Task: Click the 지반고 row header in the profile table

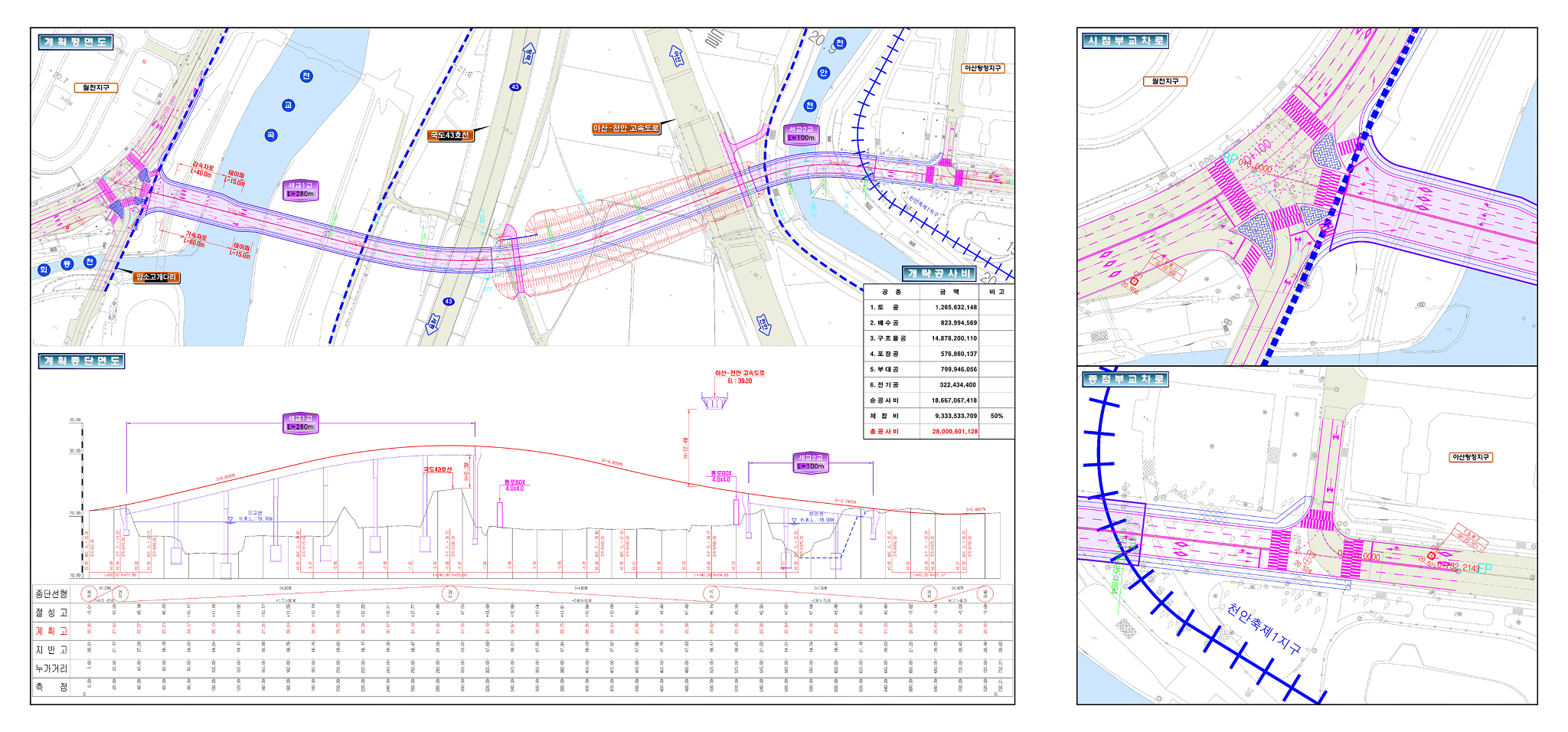Action: click(x=51, y=649)
